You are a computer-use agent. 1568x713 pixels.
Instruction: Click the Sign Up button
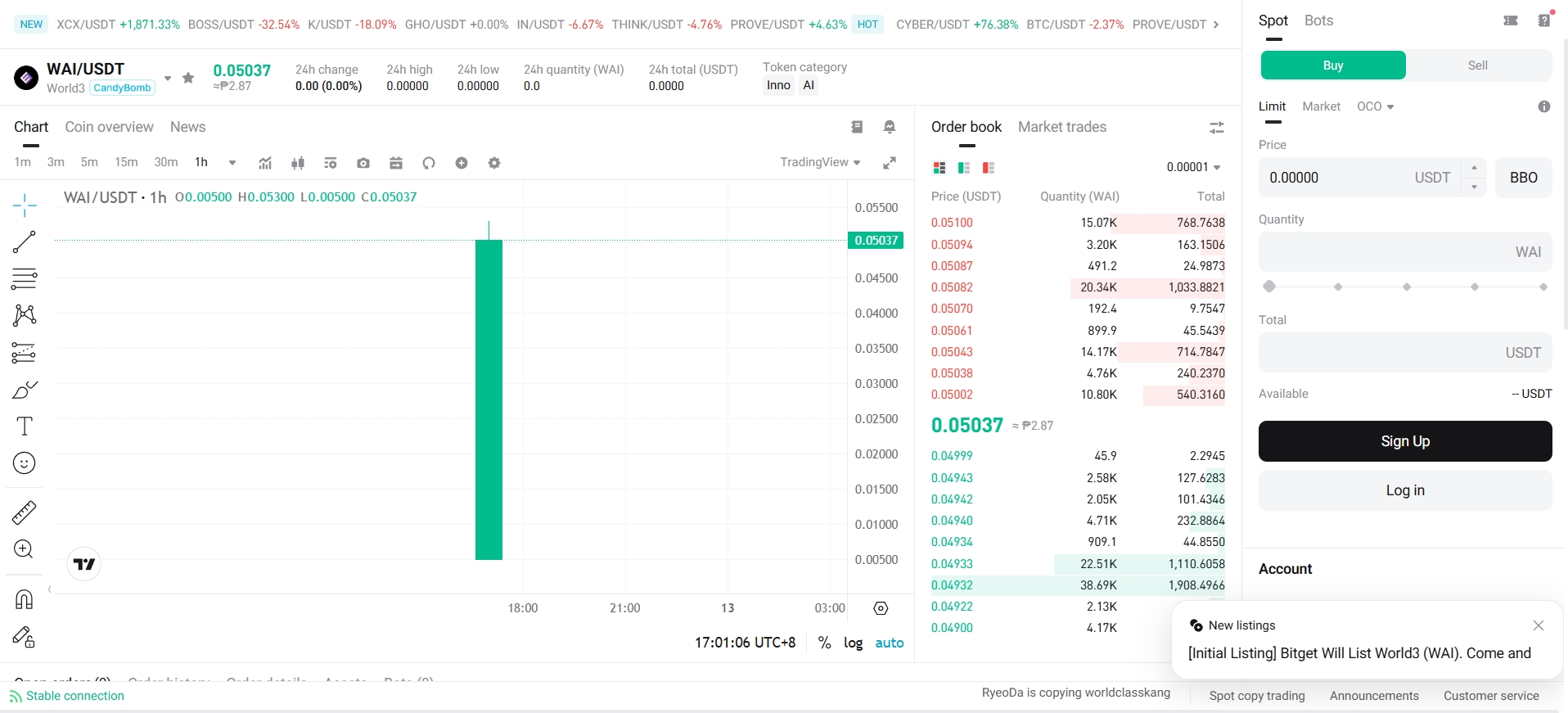click(x=1405, y=441)
